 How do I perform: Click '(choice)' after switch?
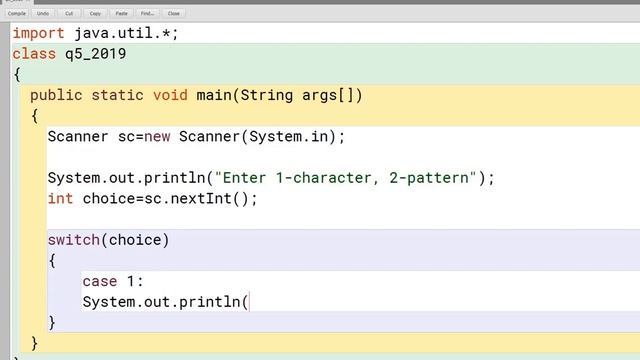pyautogui.click(x=135, y=240)
